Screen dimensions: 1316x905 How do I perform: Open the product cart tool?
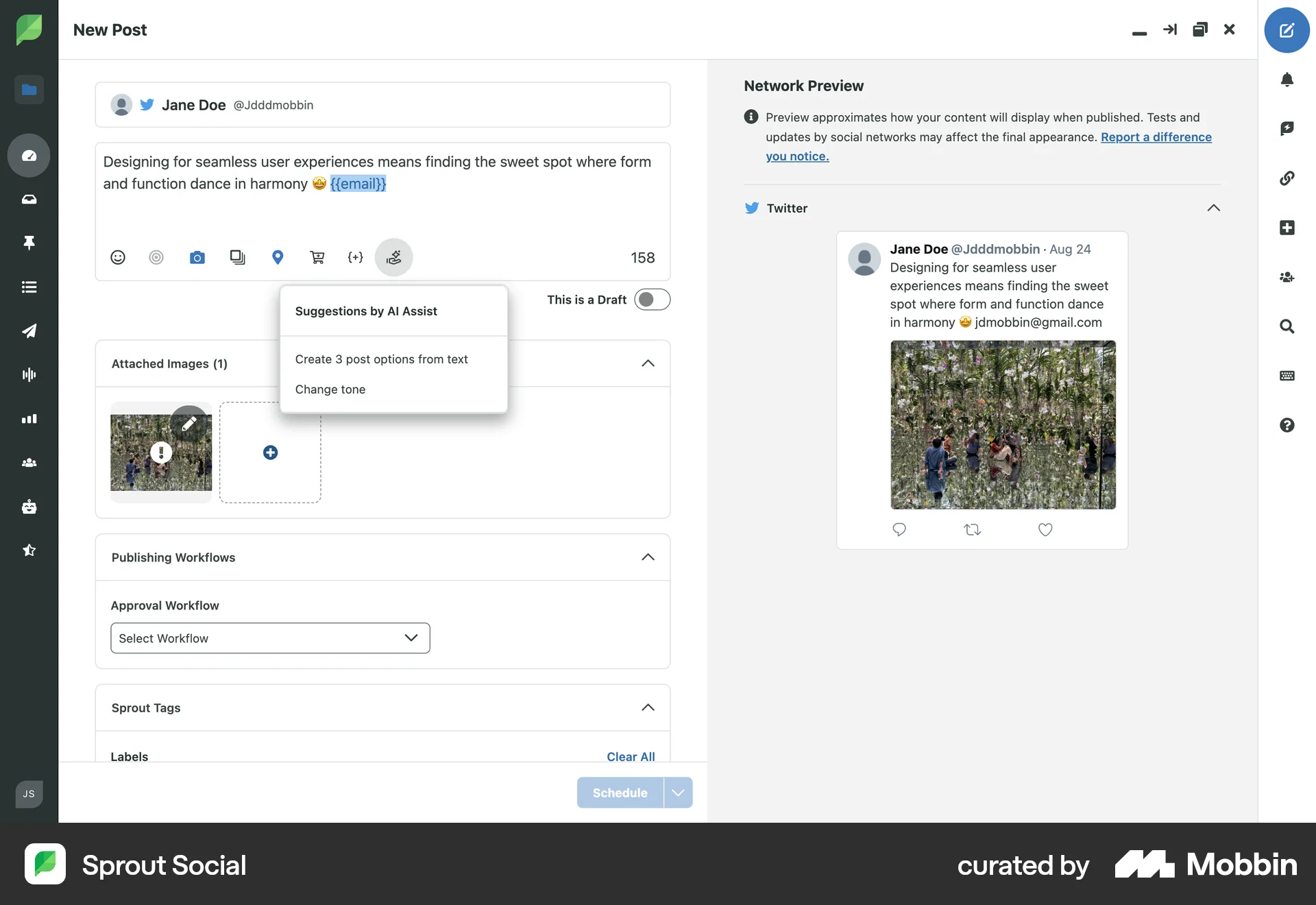pyautogui.click(x=317, y=257)
